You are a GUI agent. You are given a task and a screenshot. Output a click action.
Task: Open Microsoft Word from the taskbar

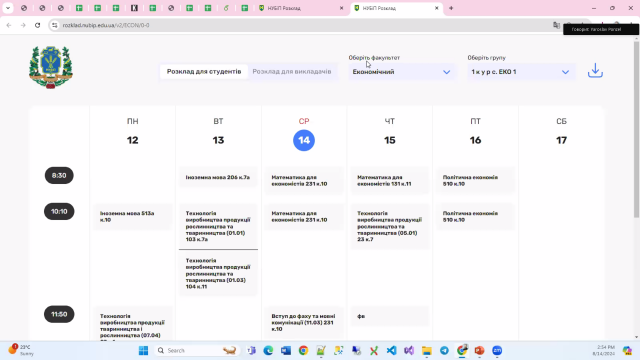coord(286,351)
